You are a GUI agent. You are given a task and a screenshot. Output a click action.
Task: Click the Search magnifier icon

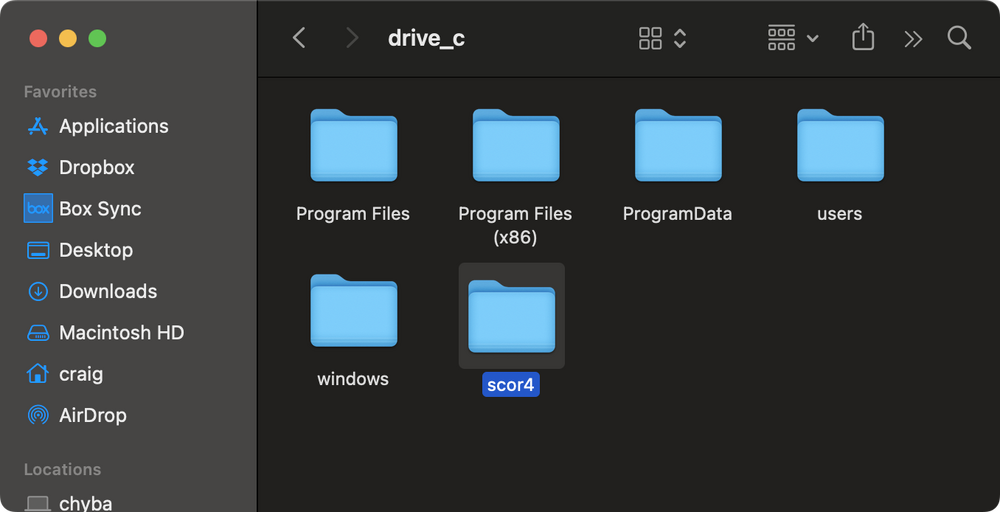(959, 39)
